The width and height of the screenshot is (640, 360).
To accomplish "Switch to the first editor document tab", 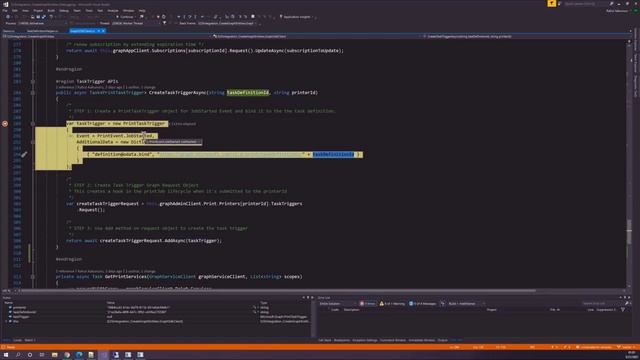I will [x=9, y=31].
